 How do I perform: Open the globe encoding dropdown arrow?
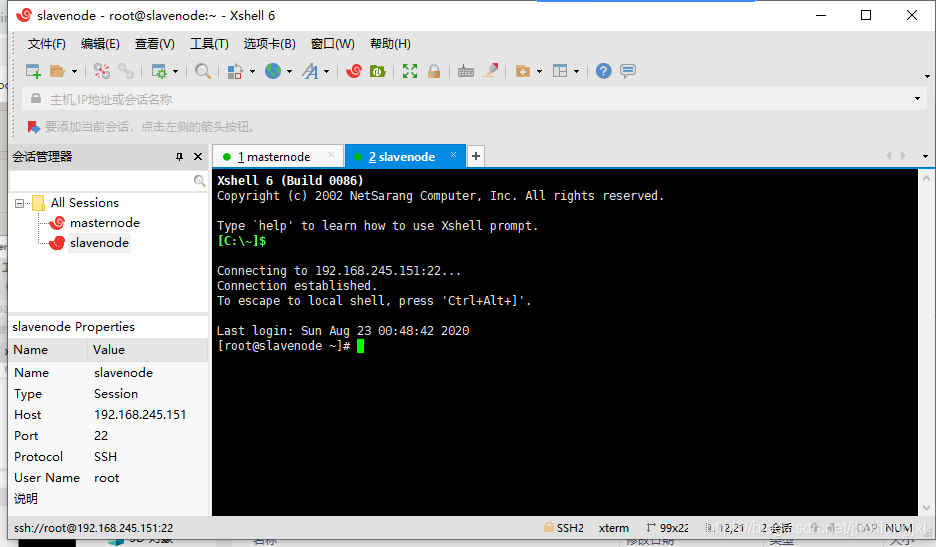coord(290,72)
